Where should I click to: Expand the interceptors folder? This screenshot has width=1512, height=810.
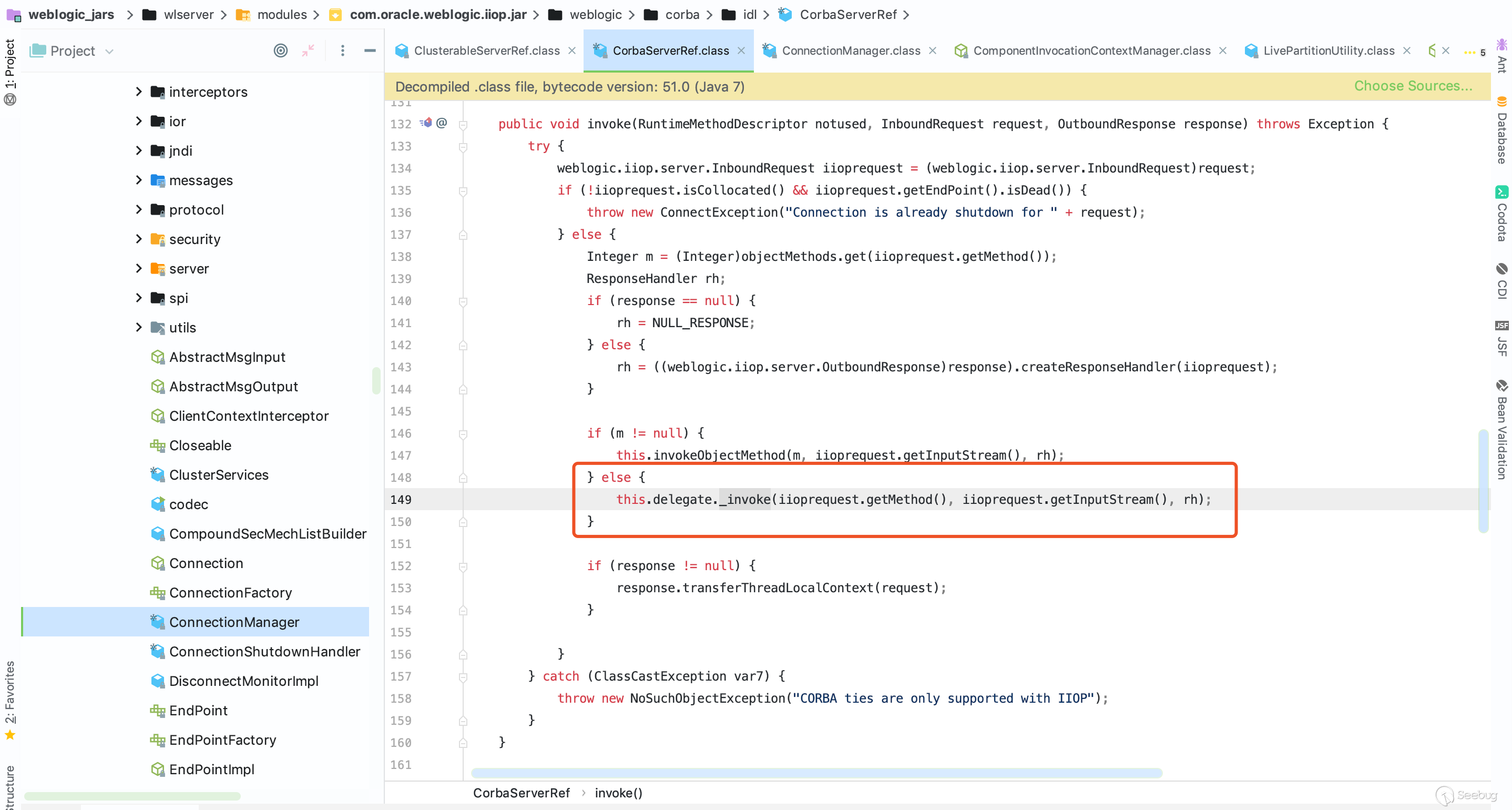138,92
